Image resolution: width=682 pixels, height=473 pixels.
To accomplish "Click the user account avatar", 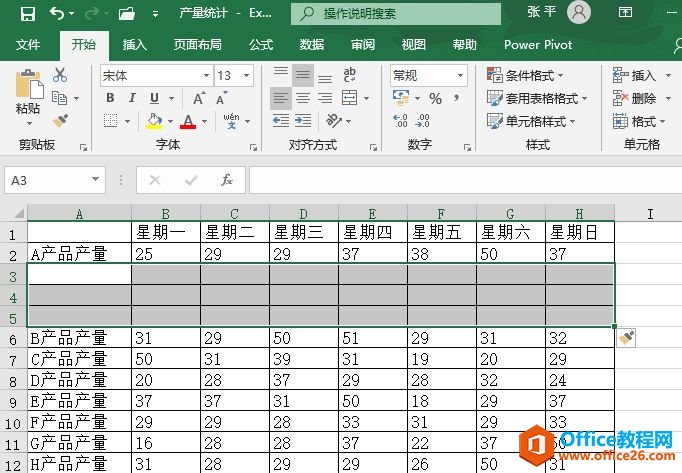I will (x=578, y=13).
